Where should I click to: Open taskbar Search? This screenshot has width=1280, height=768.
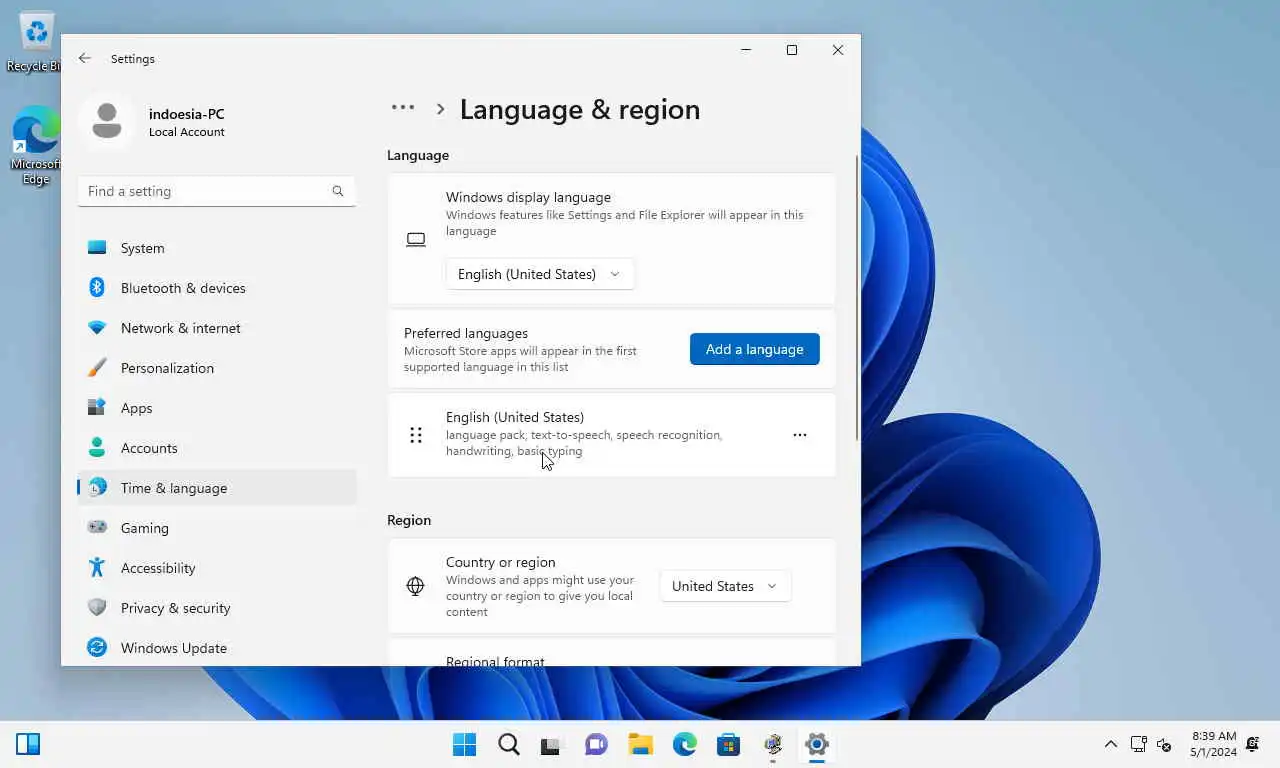point(509,744)
